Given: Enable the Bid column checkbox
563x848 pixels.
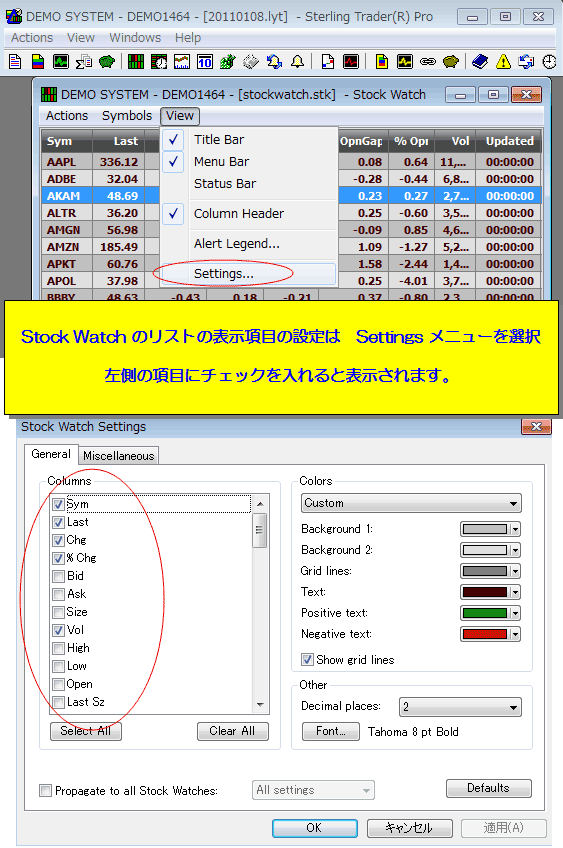Looking at the screenshot, I should 58,576.
